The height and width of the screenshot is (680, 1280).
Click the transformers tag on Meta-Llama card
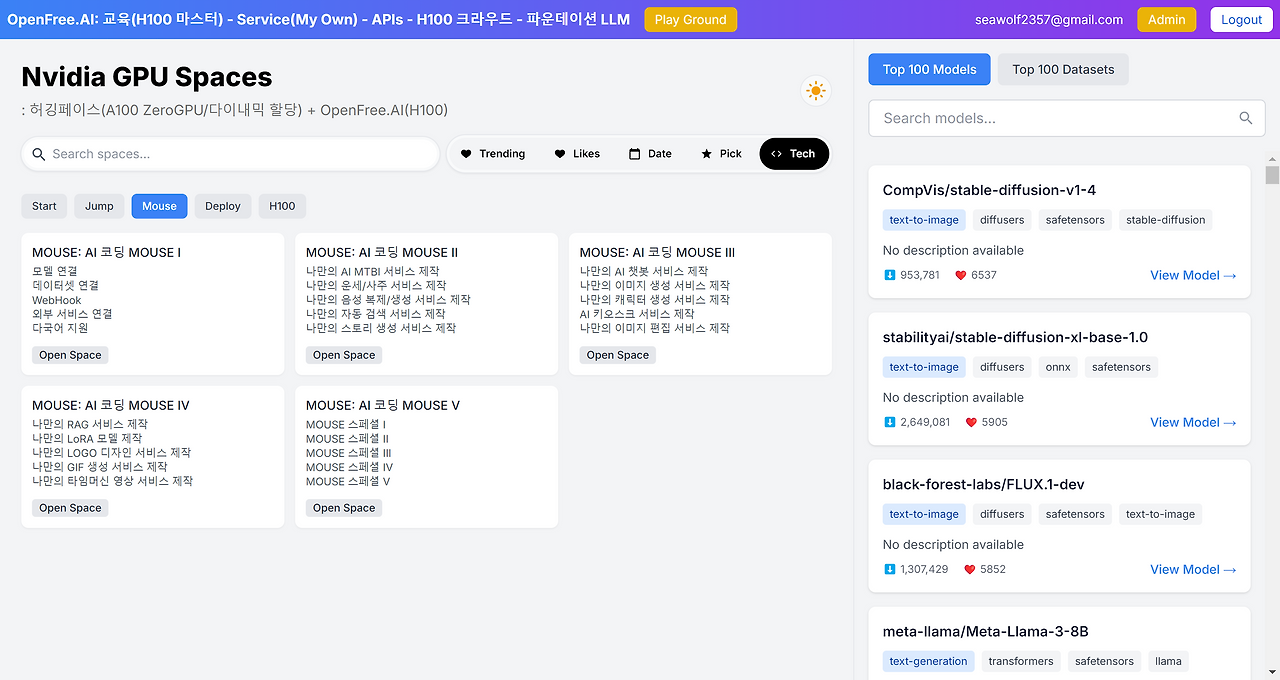1020,661
